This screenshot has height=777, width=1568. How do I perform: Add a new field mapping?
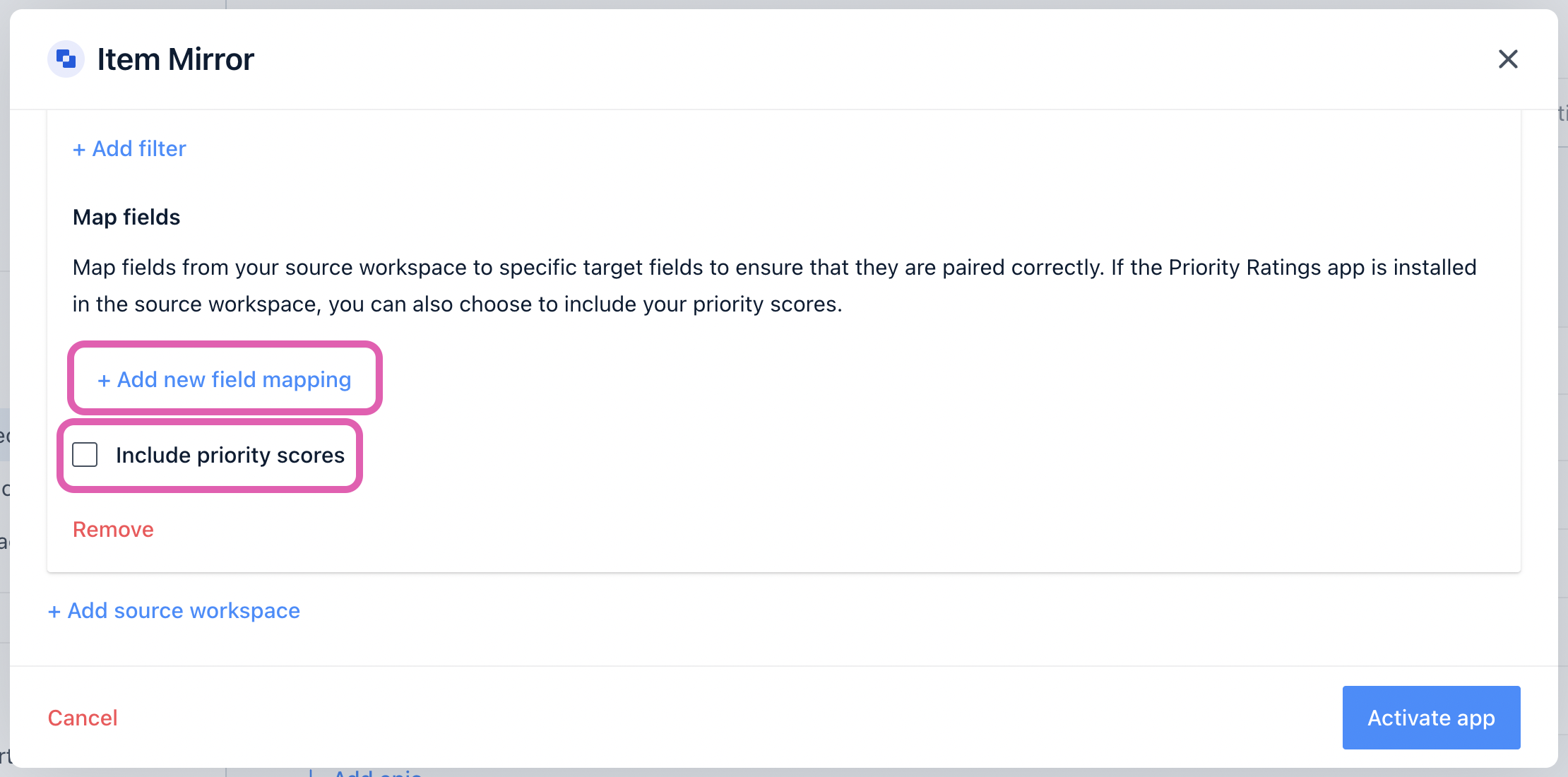[x=225, y=379]
